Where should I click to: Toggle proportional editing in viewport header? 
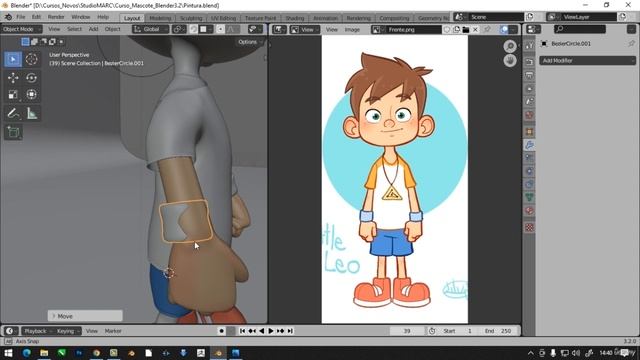(220, 29)
